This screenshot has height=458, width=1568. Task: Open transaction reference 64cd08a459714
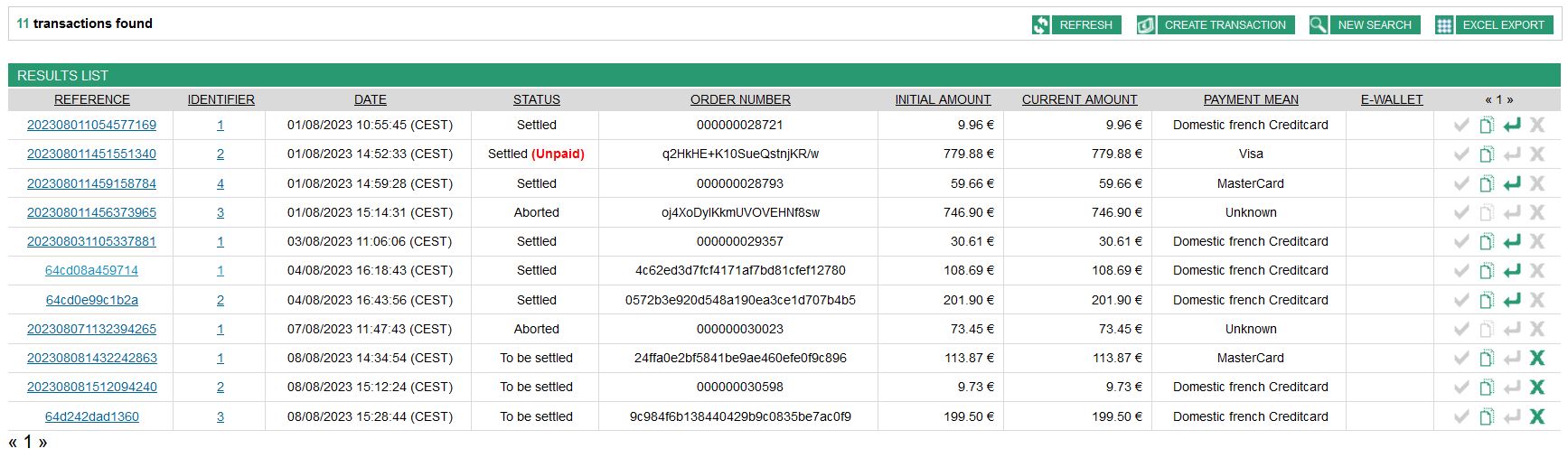pyautogui.click(x=91, y=271)
